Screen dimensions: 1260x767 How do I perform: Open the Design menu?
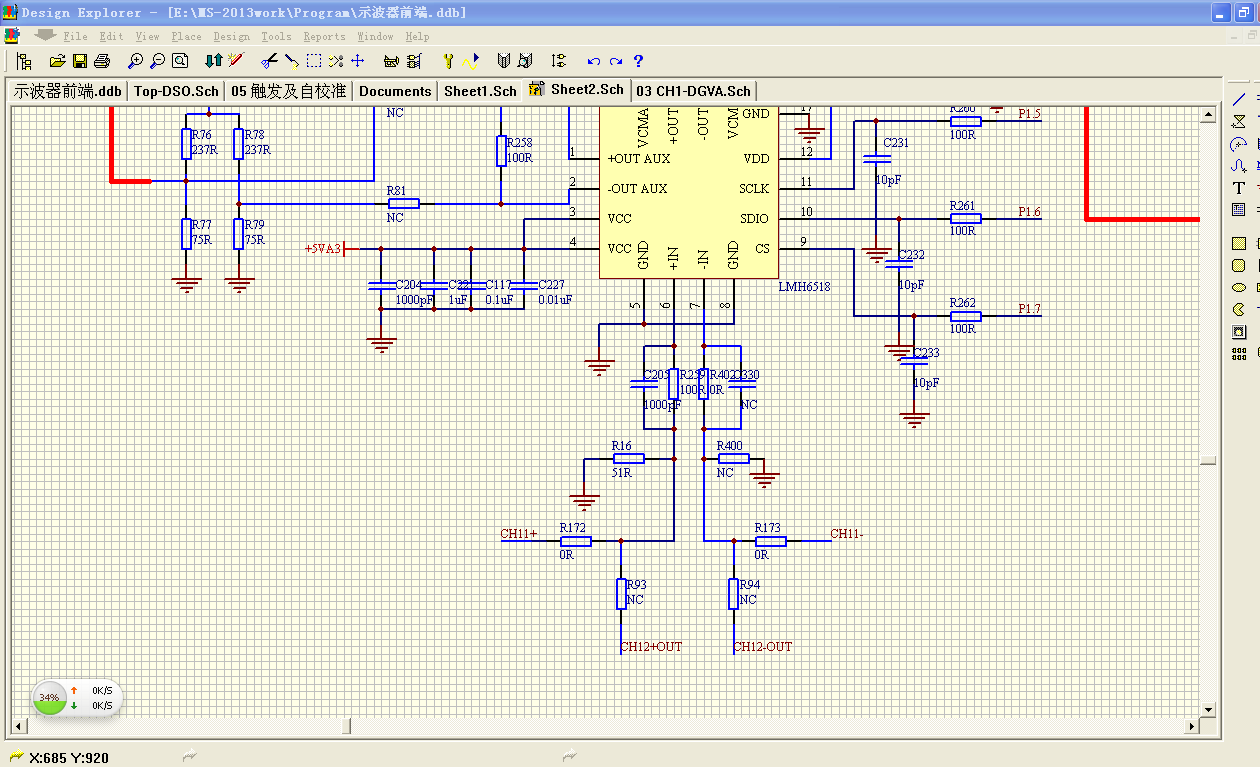pos(231,36)
